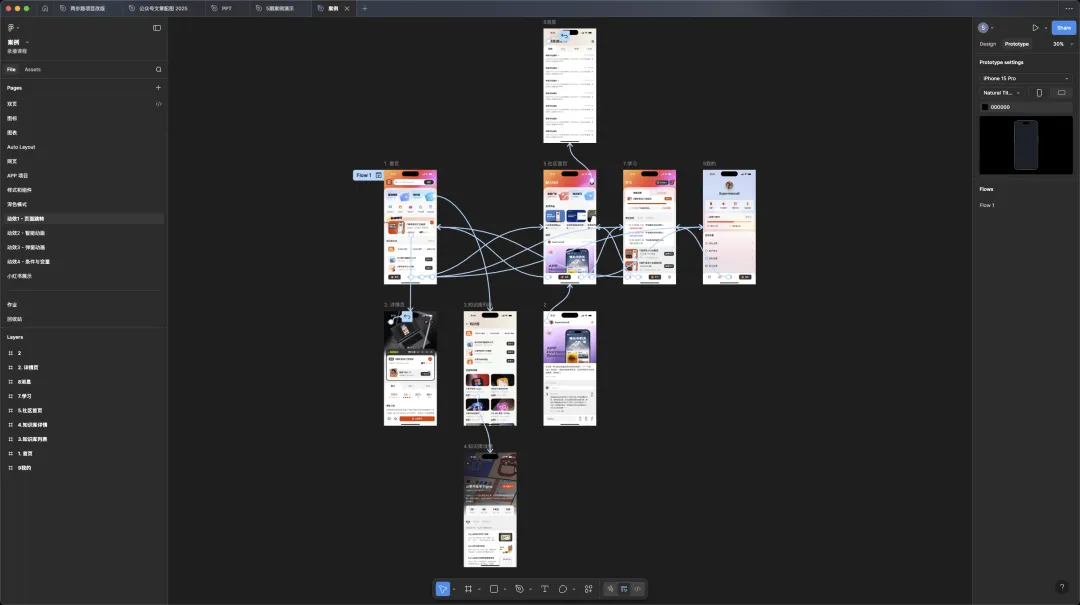Click the blue Share button

(x=1063, y=28)
